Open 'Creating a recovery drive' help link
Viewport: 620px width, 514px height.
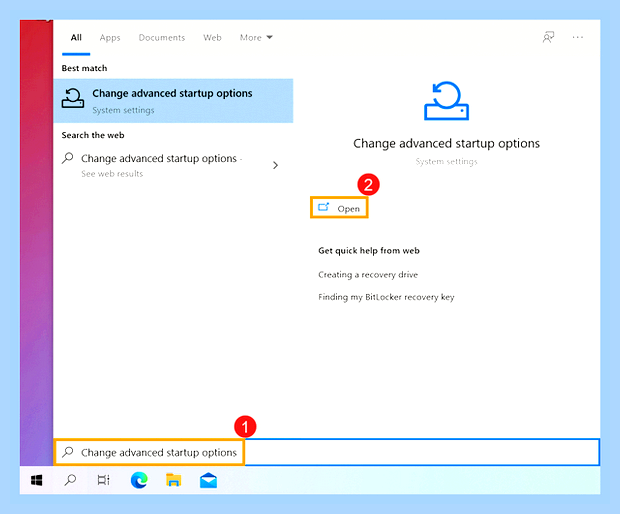tap(368, 274)
